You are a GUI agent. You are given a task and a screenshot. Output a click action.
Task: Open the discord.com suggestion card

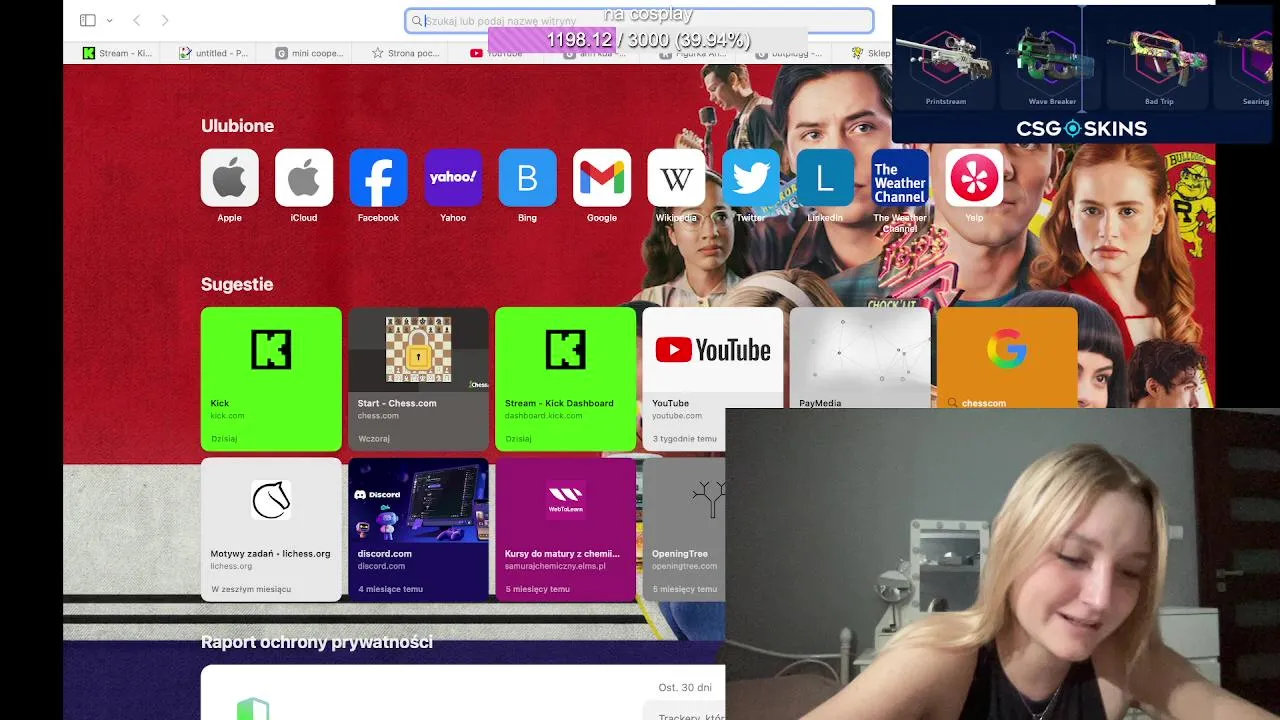418,529
